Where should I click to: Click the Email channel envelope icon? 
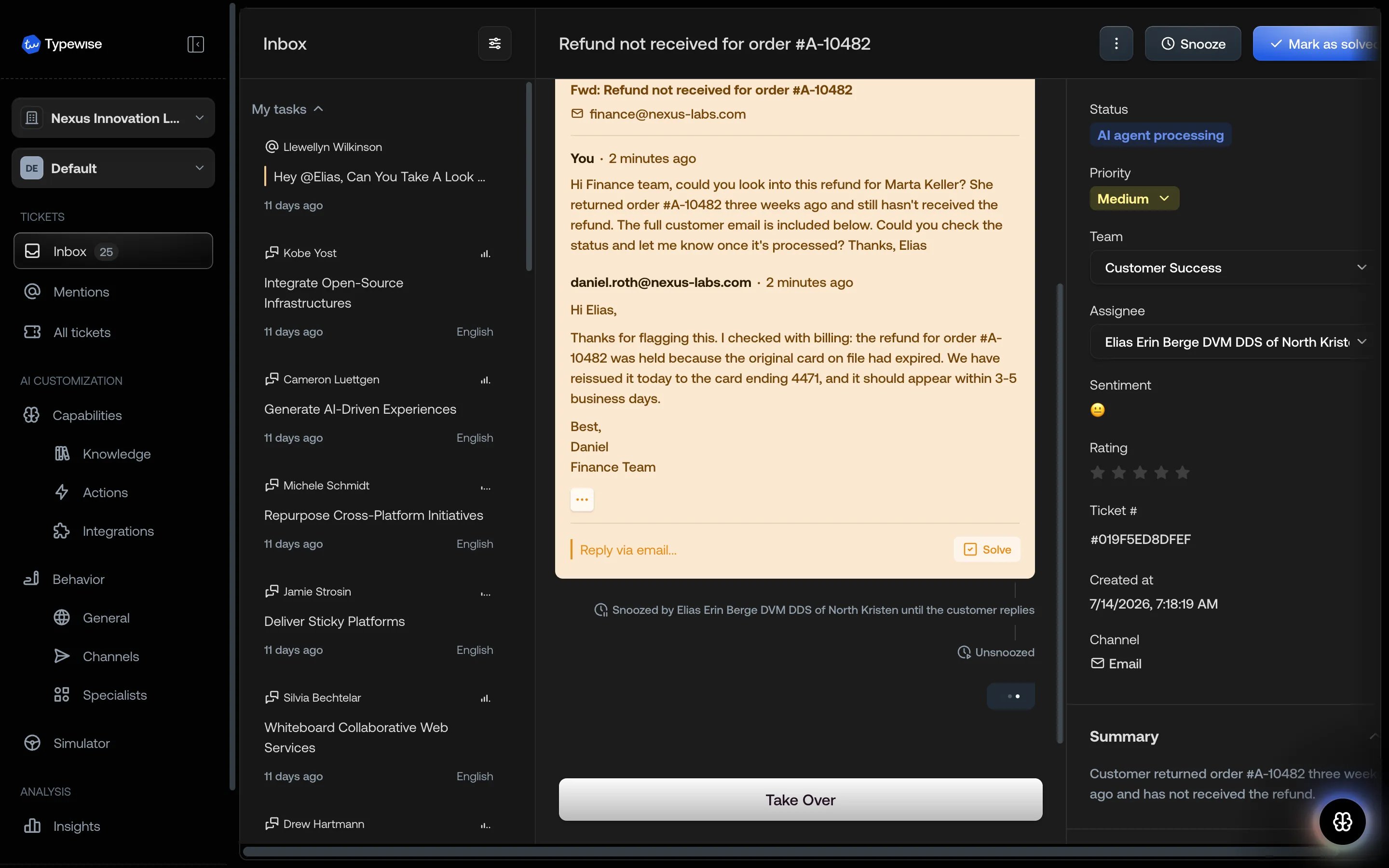(1097, 663)
